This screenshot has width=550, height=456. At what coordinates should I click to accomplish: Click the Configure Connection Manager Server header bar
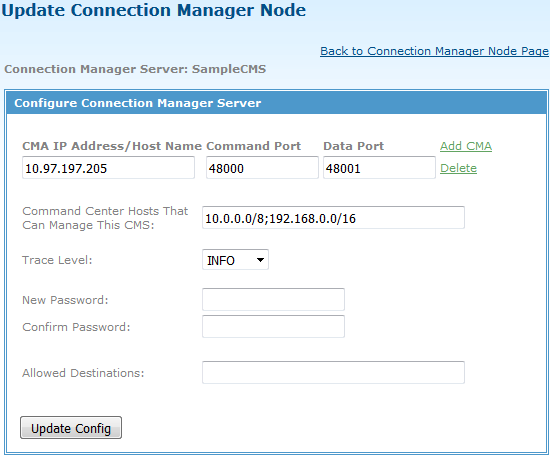coord(276,103)
